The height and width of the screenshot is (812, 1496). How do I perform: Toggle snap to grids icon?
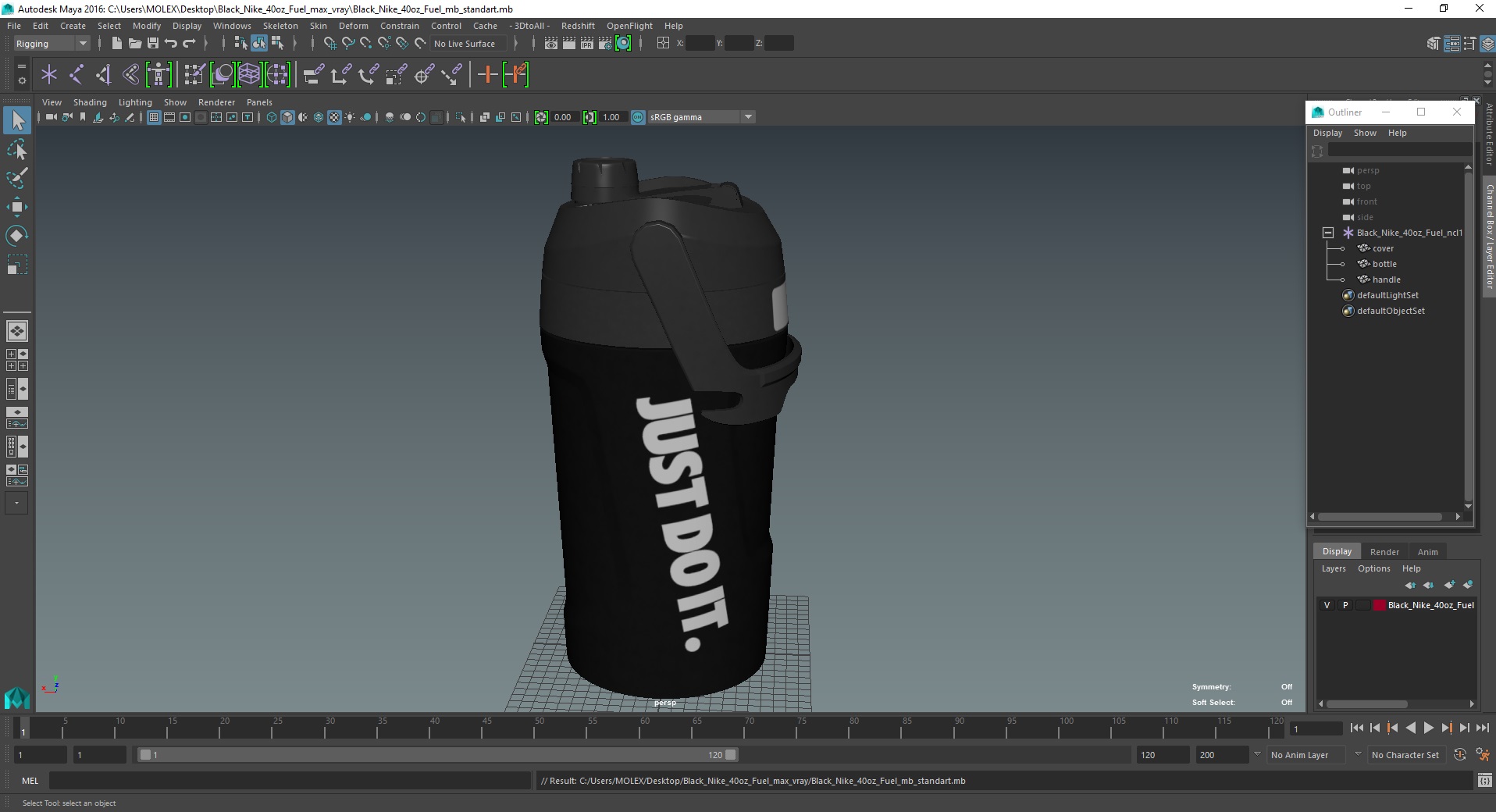tap(329, 44)
